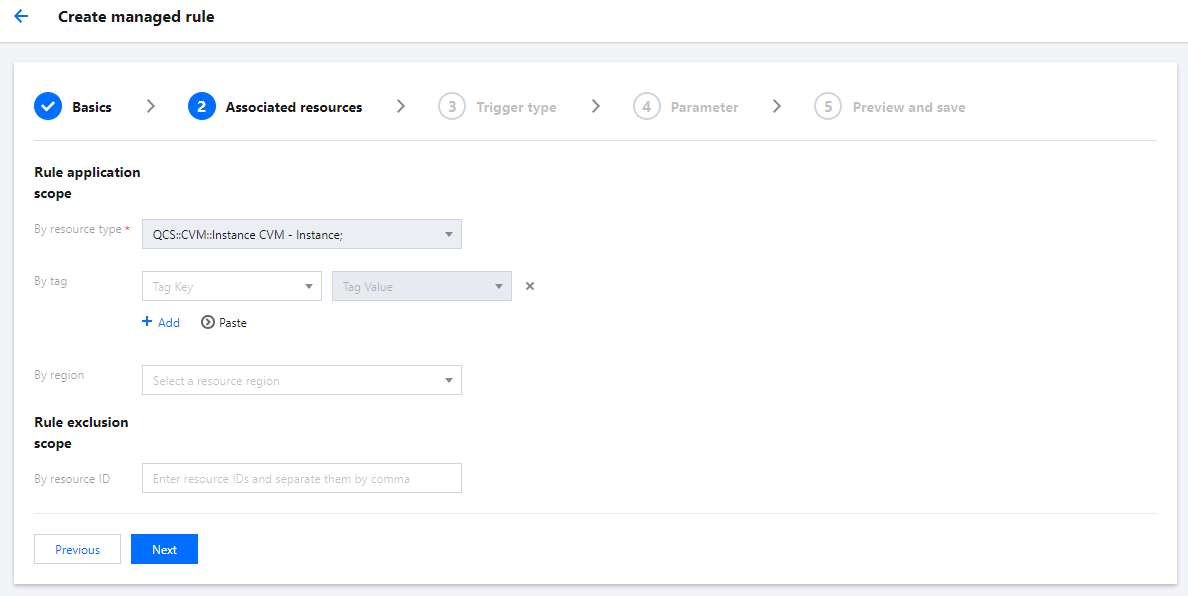Click the Paste icon
The image size is (1188, 596).
208,322
